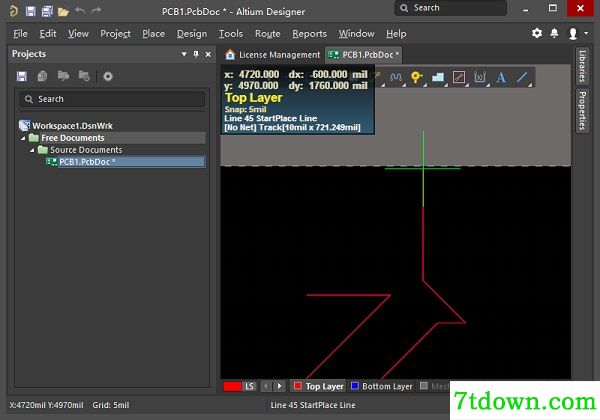Viewport: 600px width, 420px height.
Task: Click the project folder refresh icon
Action: pos(84,76)
